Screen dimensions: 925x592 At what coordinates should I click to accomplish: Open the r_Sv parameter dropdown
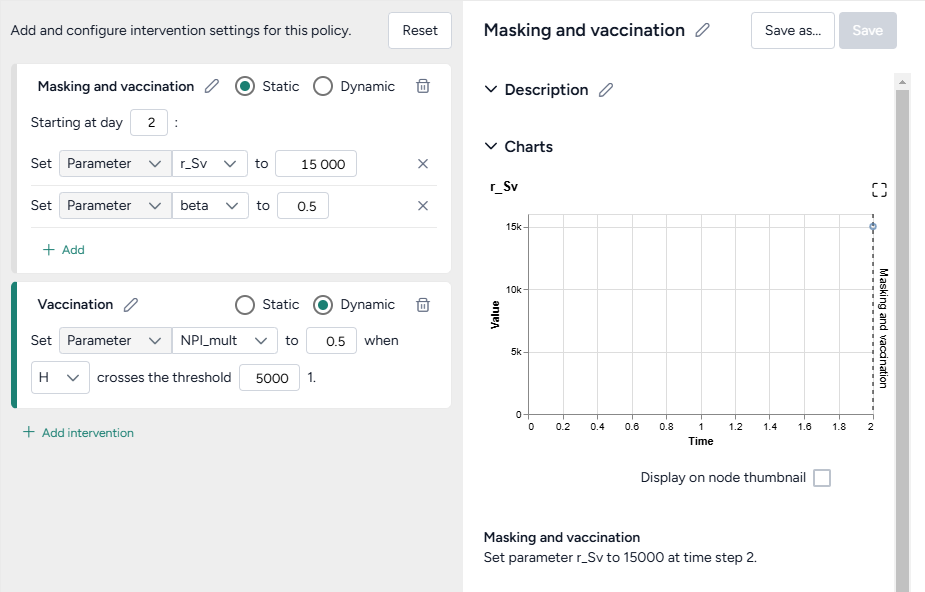point(210,164)
